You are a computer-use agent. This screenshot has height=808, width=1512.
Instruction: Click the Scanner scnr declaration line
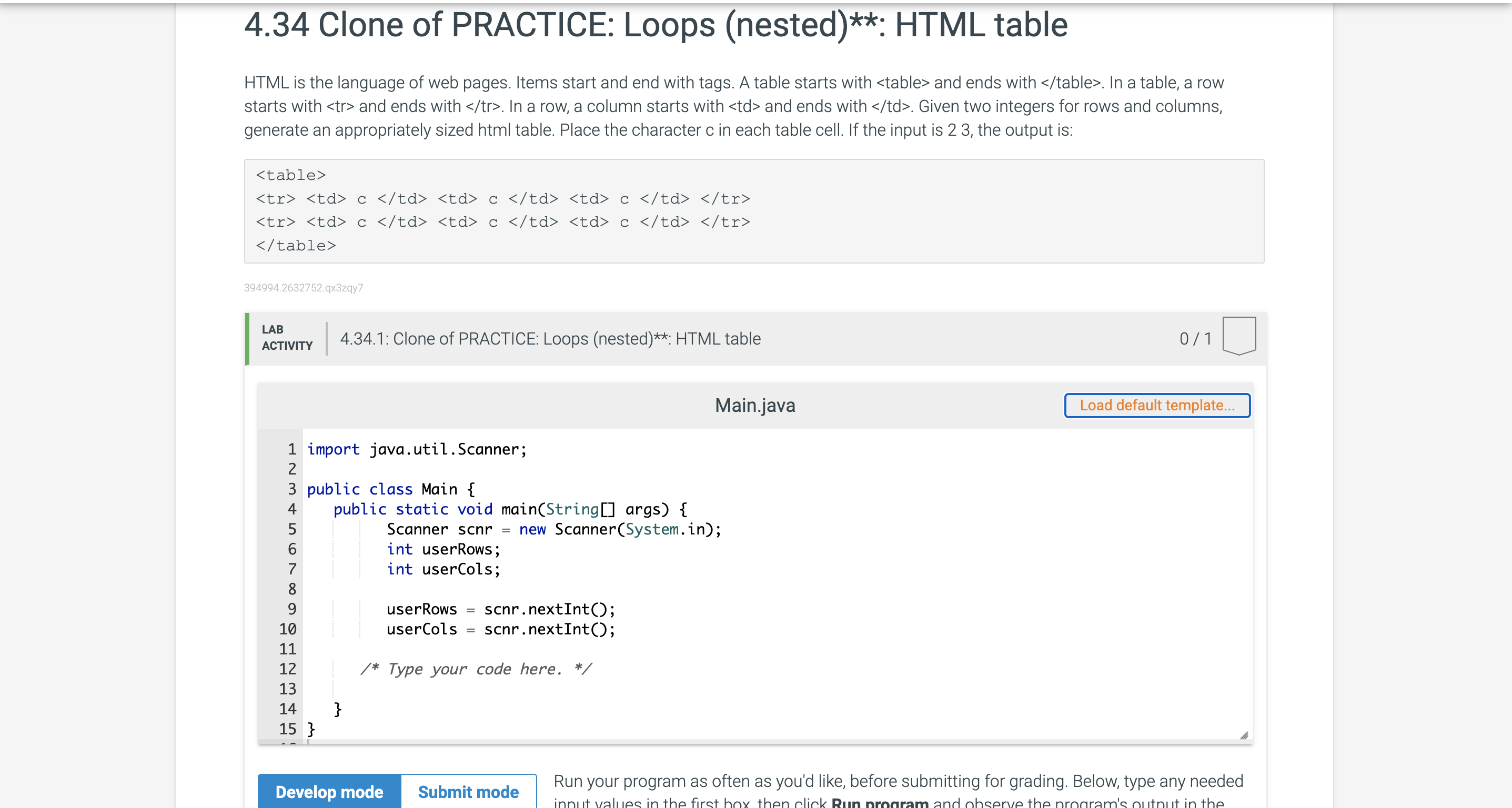pyautogui.click(x=553, y=529)
